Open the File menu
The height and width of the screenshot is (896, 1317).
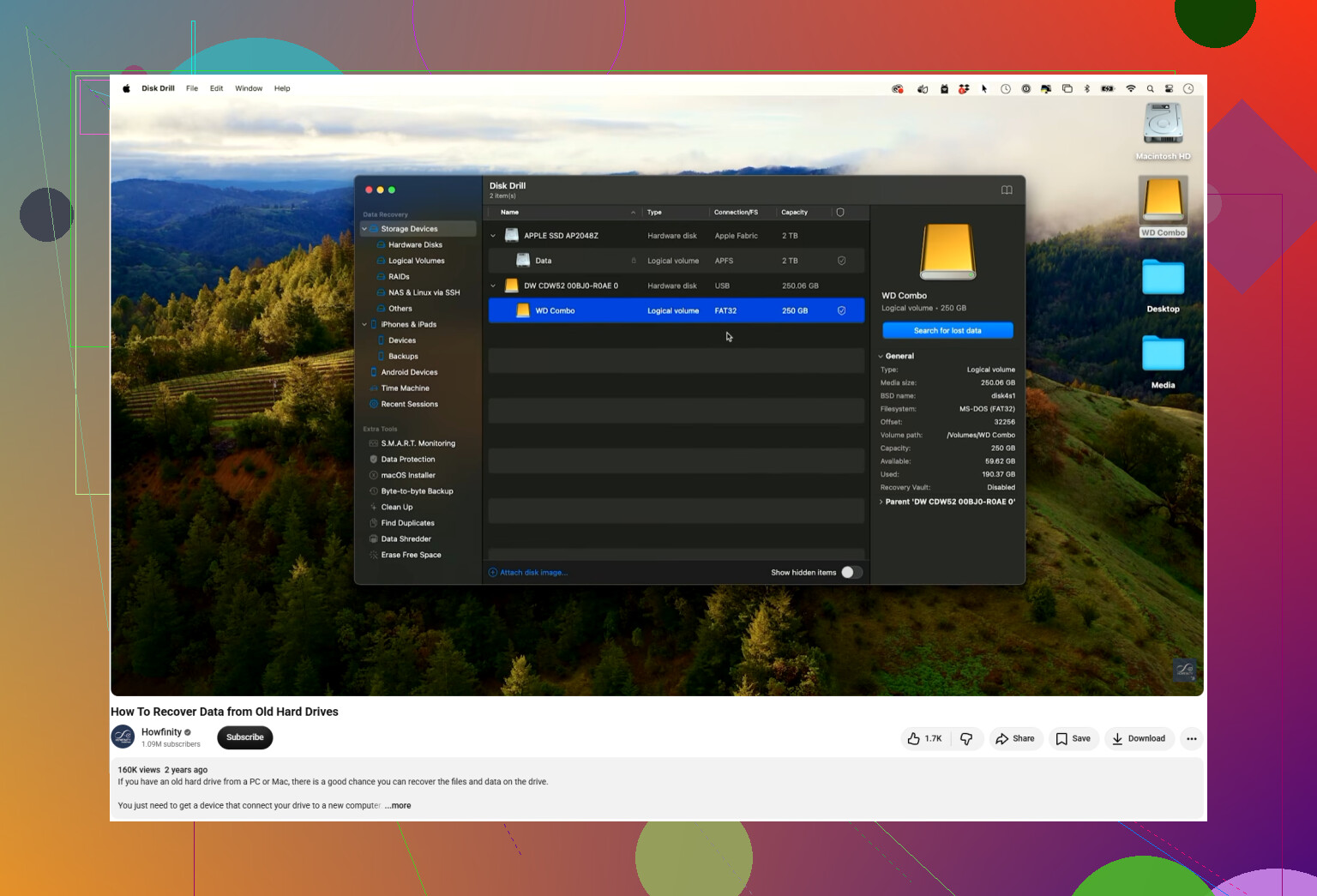click(x=192, y=88)
